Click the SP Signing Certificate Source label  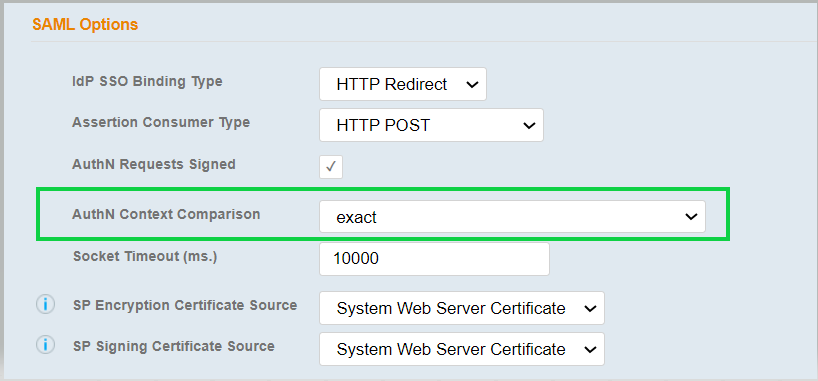coord(174,346)
